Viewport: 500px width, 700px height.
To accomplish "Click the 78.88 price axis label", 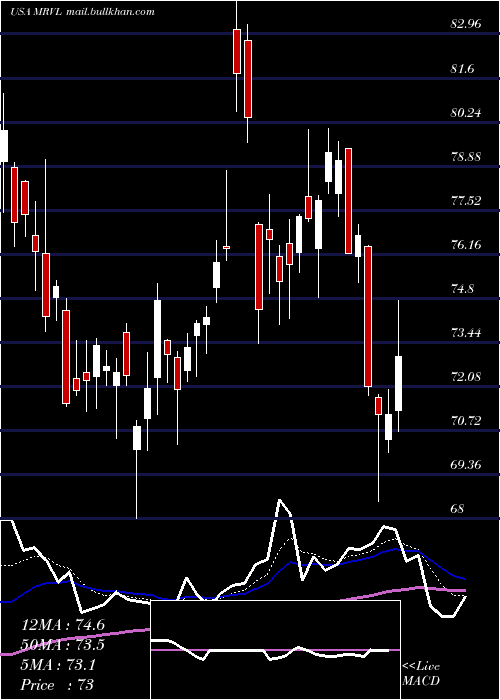I will tap(466, 157).
